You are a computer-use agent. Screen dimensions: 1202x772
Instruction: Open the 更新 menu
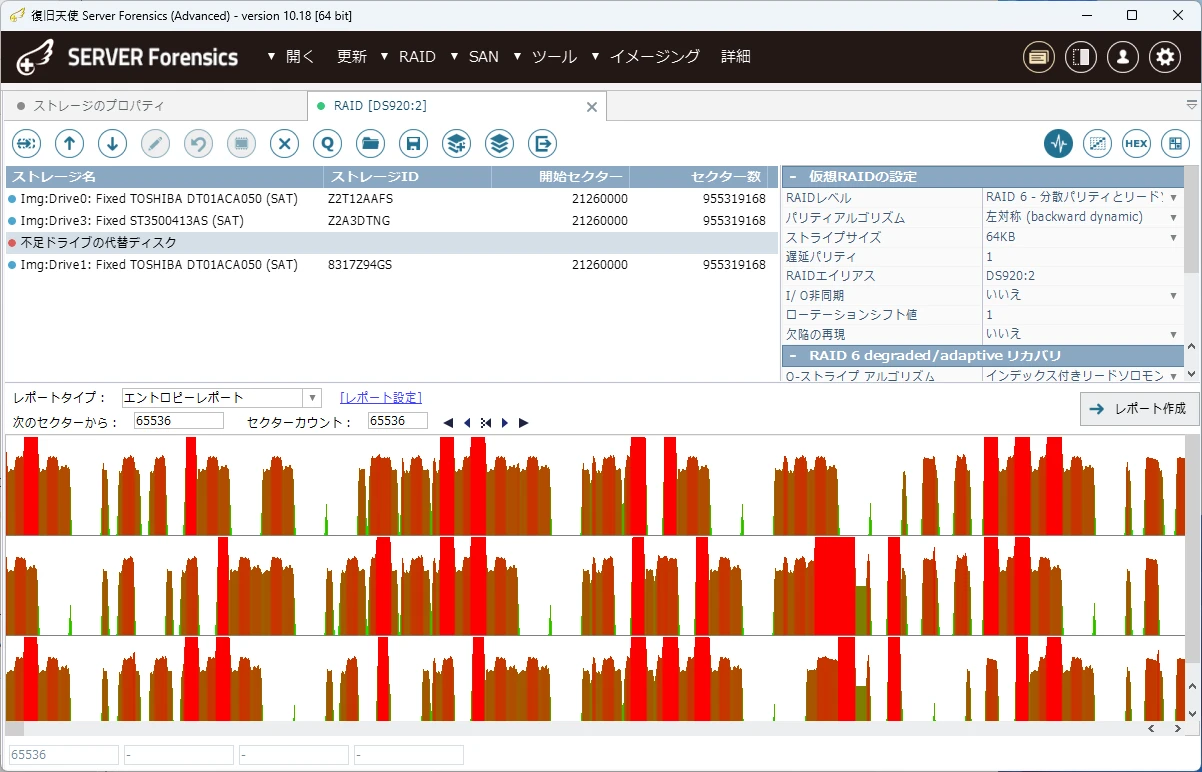352,57
